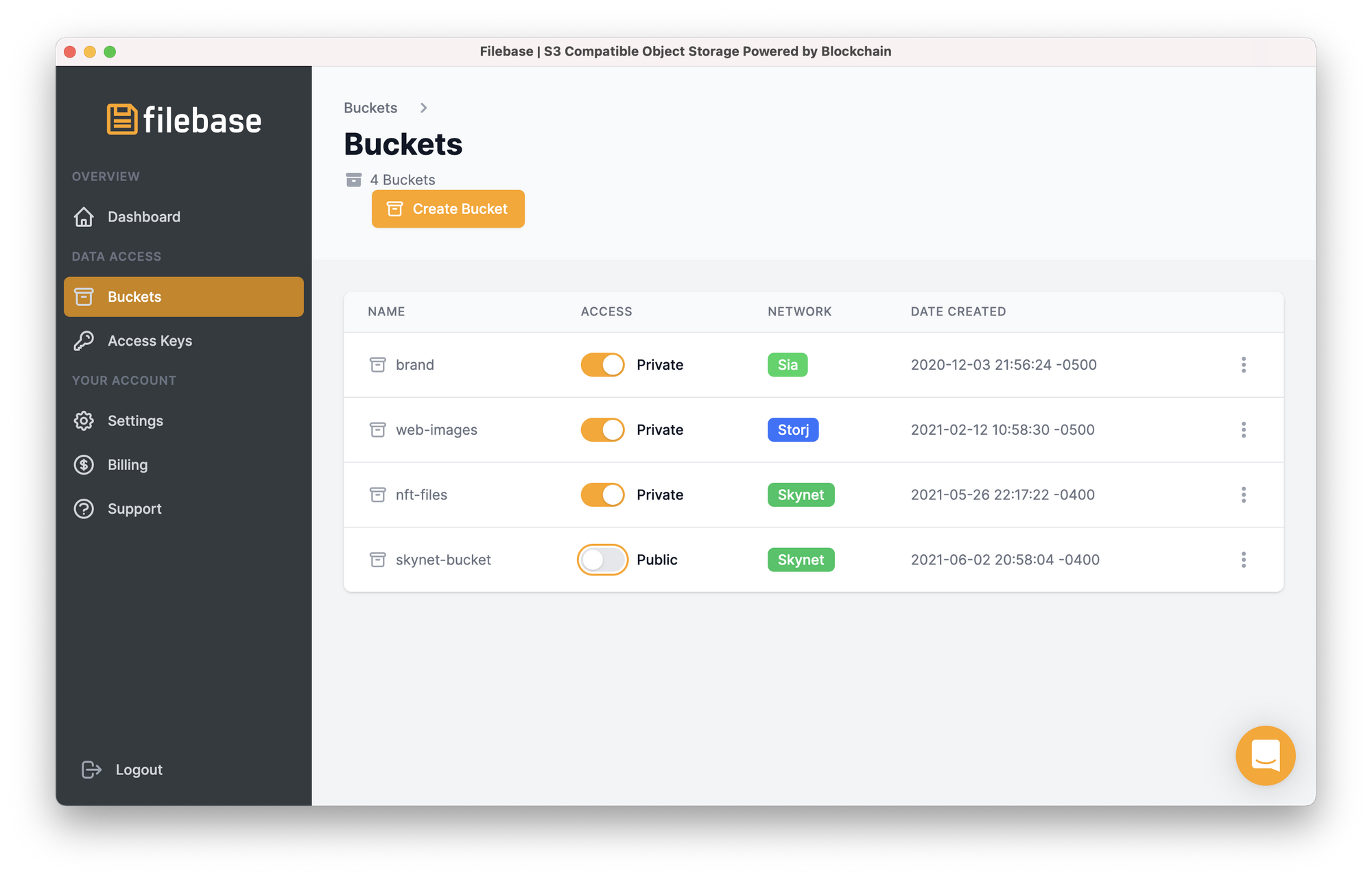Click the Buckets breadcrumb link
This screenshot has height=880, width=1372.
370,108
